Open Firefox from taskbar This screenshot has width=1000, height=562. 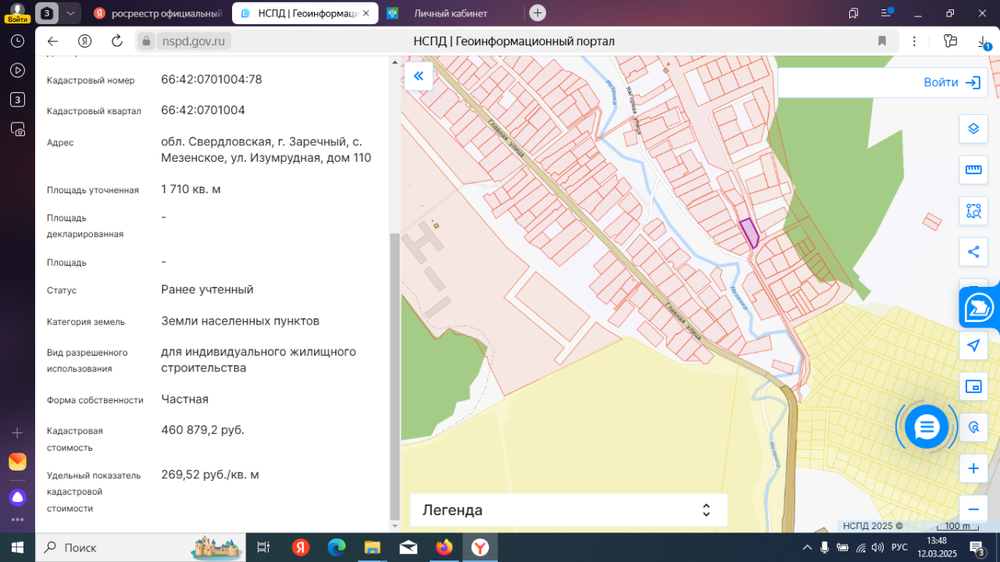point(444,547)
